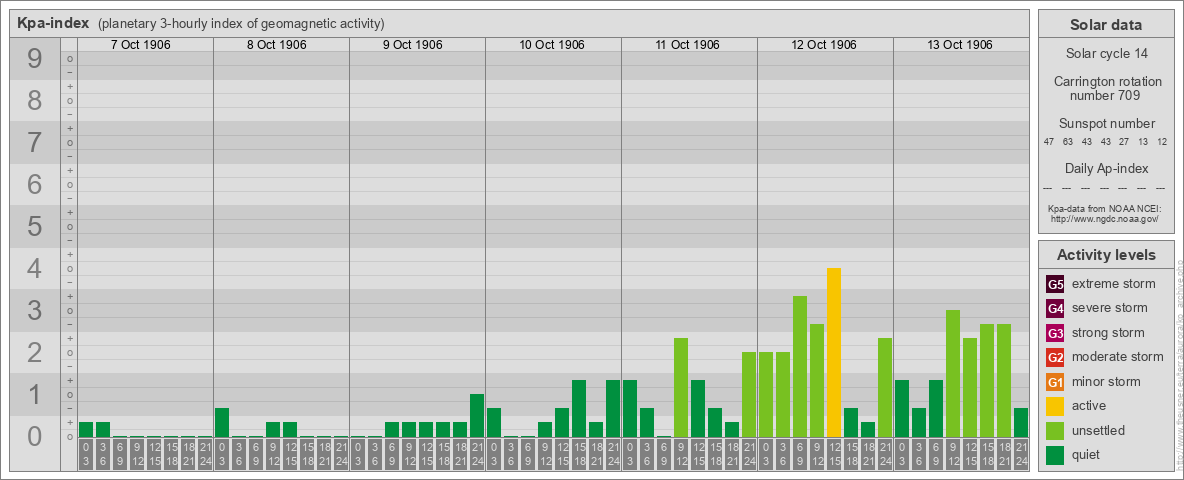Click the '12 15' time slot under 12 Oct
This screenshot has width=1184, height=480.
click(834, 455)
